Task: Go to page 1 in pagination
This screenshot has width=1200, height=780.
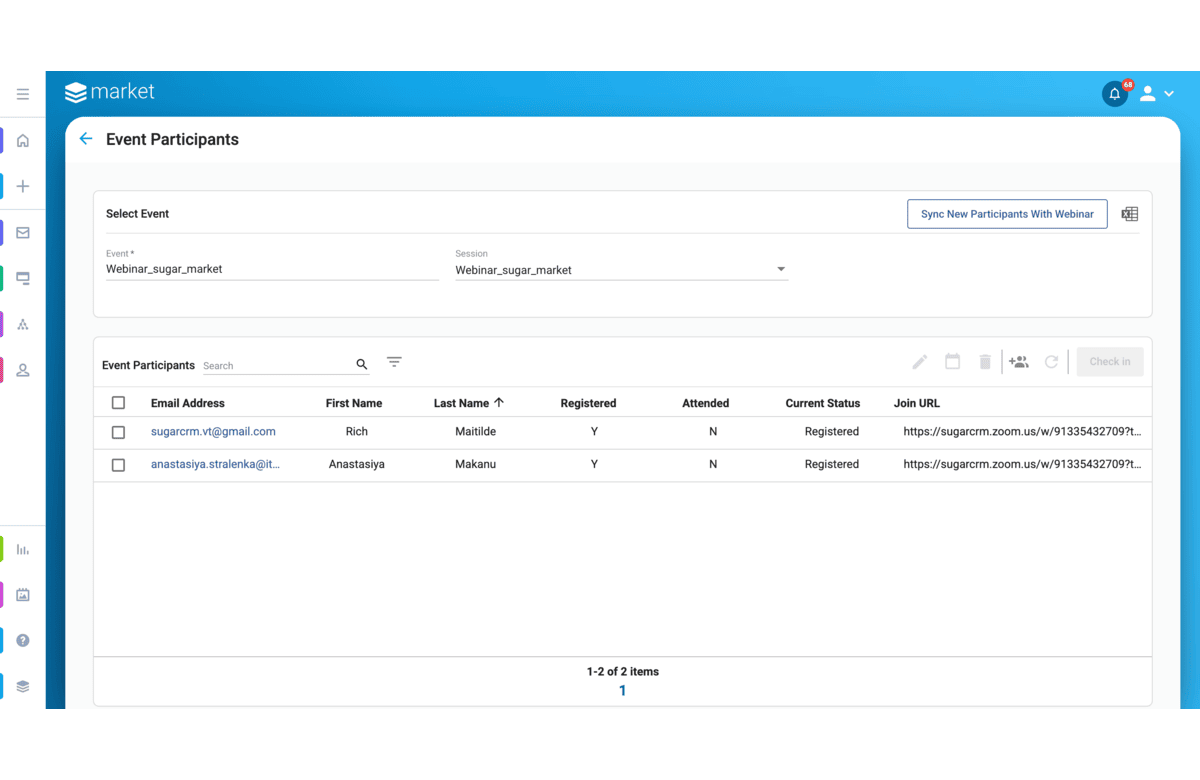Action: (622, 691)
